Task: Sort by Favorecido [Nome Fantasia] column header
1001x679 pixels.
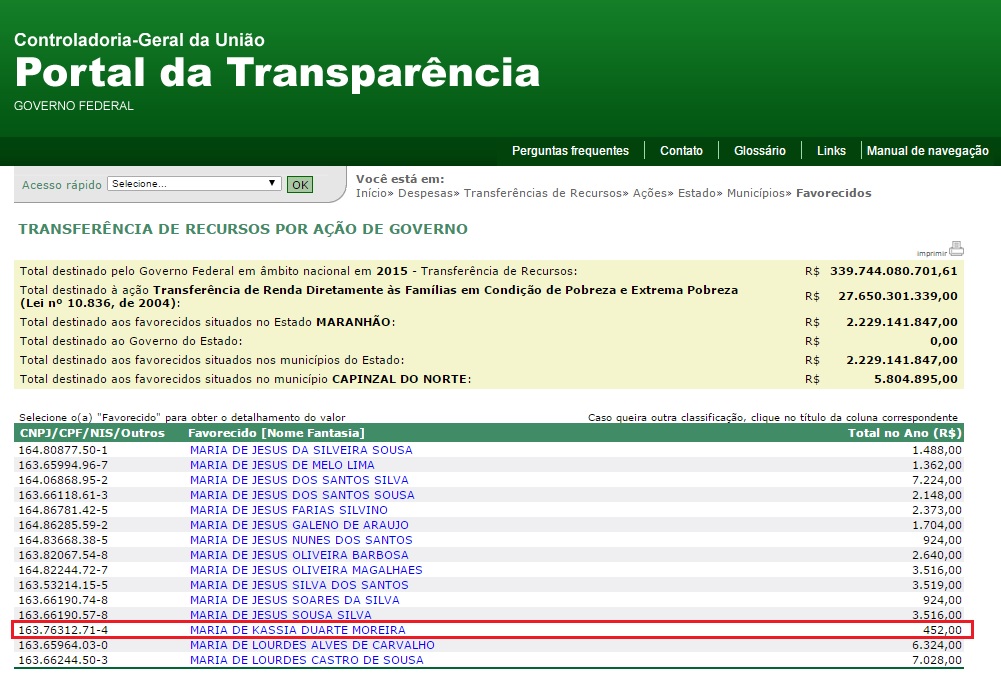Action: click(276, 433)
